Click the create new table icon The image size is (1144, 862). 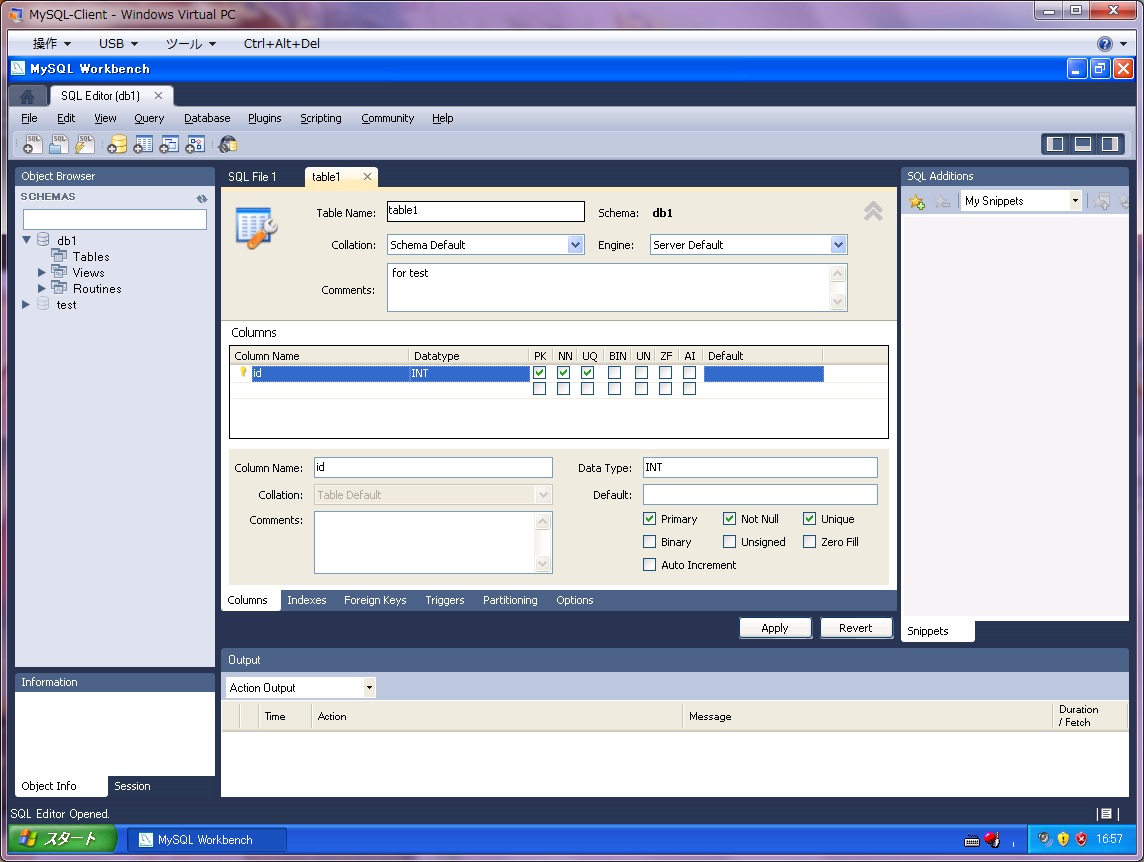point(143,144)
